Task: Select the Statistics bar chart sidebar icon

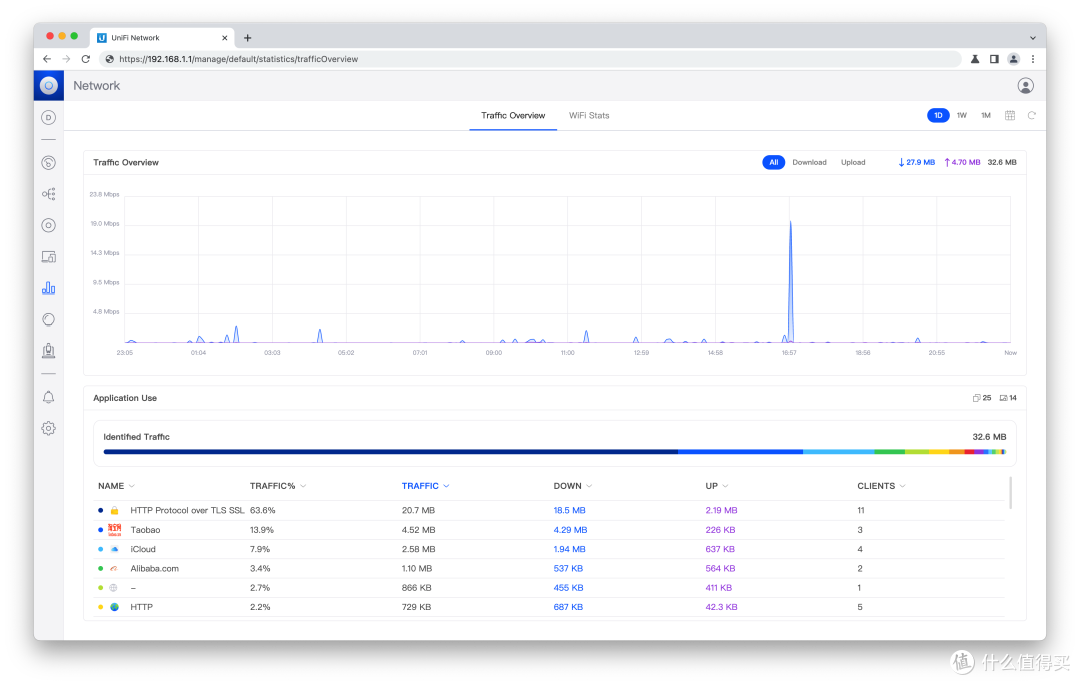Action: click(x=48, y=287)
